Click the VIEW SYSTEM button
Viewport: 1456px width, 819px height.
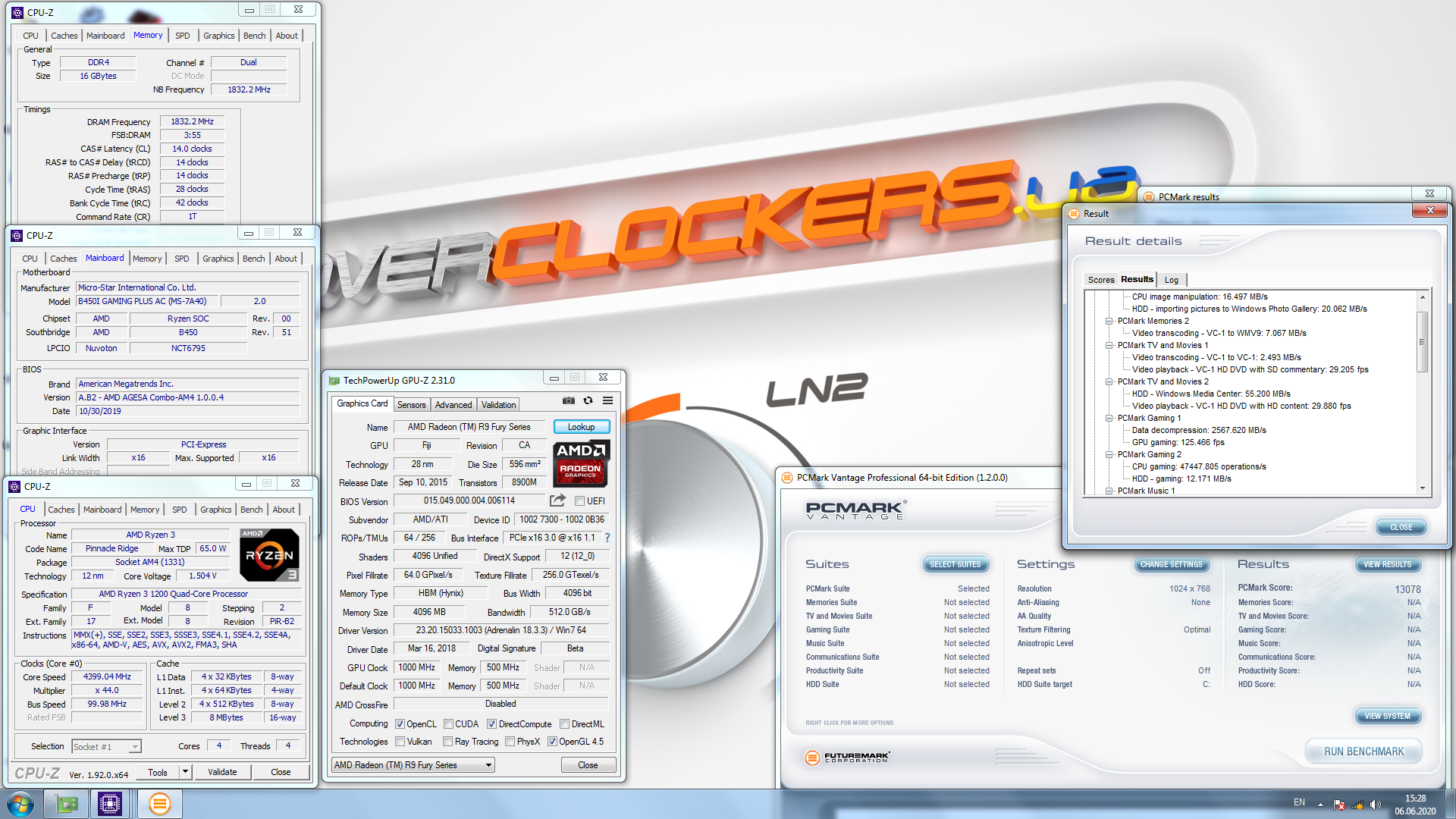(1388, 716)
